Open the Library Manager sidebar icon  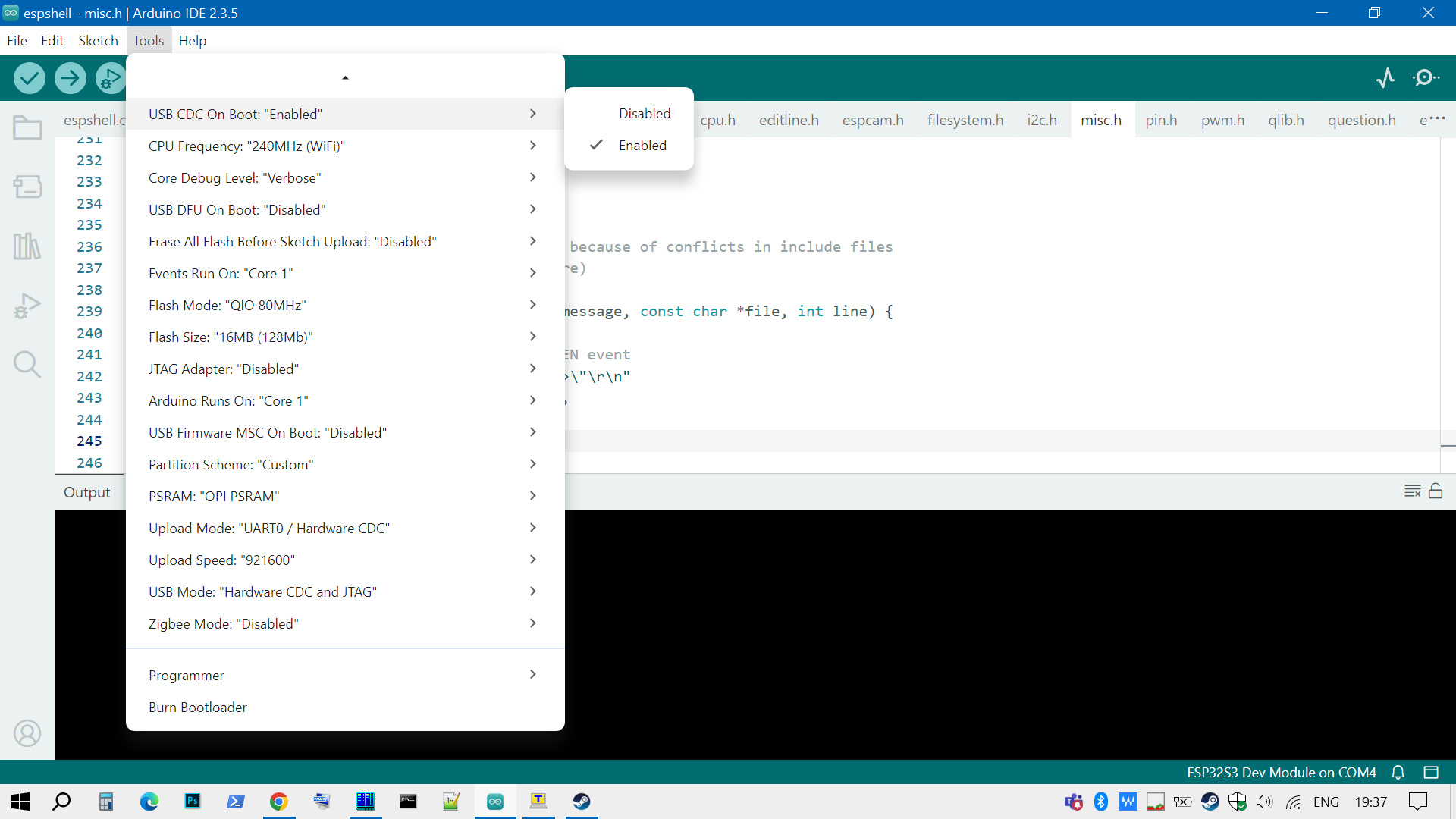coord(27,246)
